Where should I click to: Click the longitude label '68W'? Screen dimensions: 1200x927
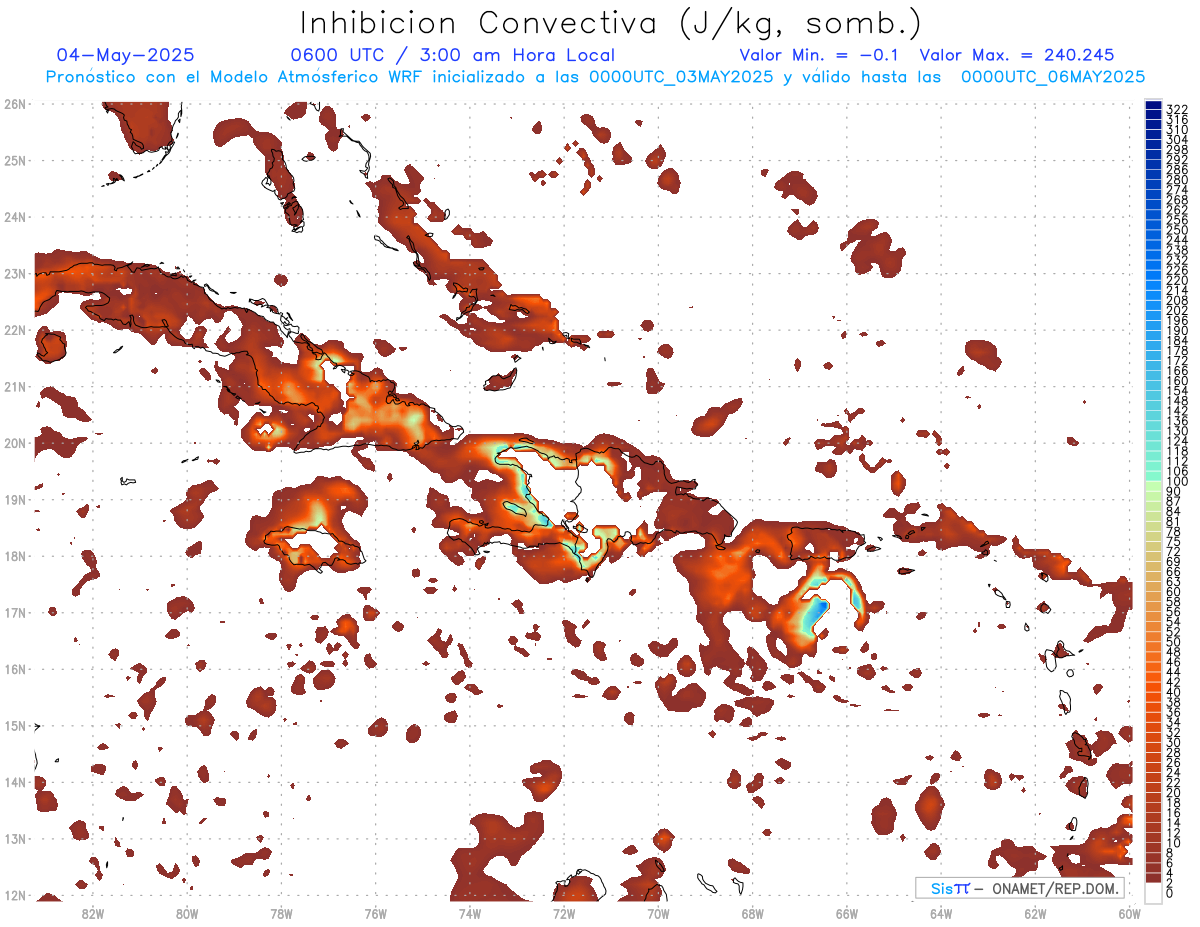pyautogui.click(x=752, y=913)
